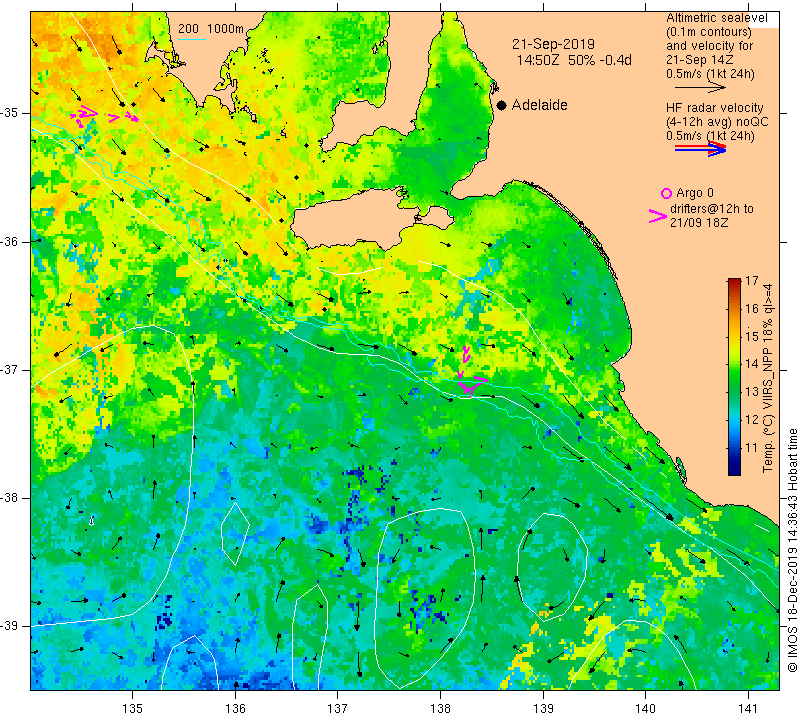Click the 140 longitude axis label
Image resolution: width=800 pixels, height=720 pixels.
pos(645,708)
